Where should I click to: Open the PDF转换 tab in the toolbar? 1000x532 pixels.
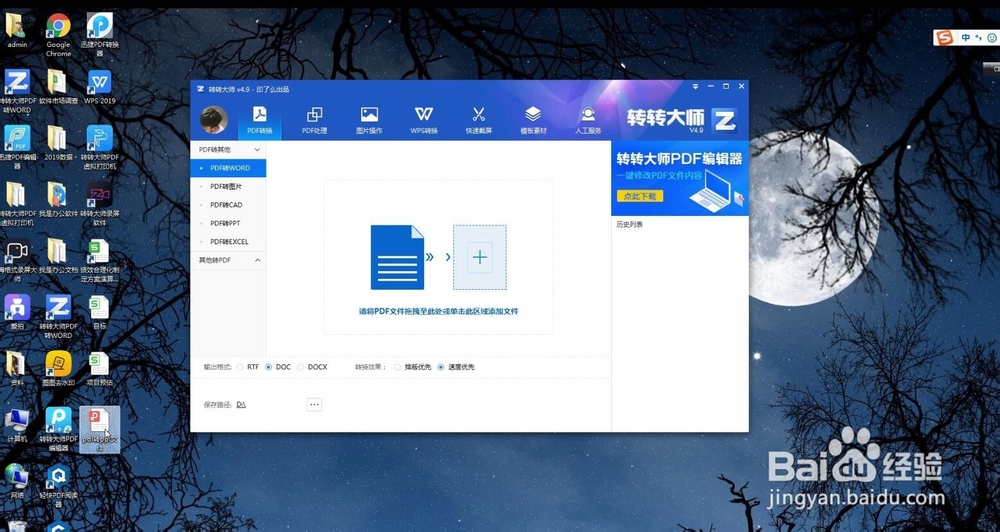(x=260, y=120)
